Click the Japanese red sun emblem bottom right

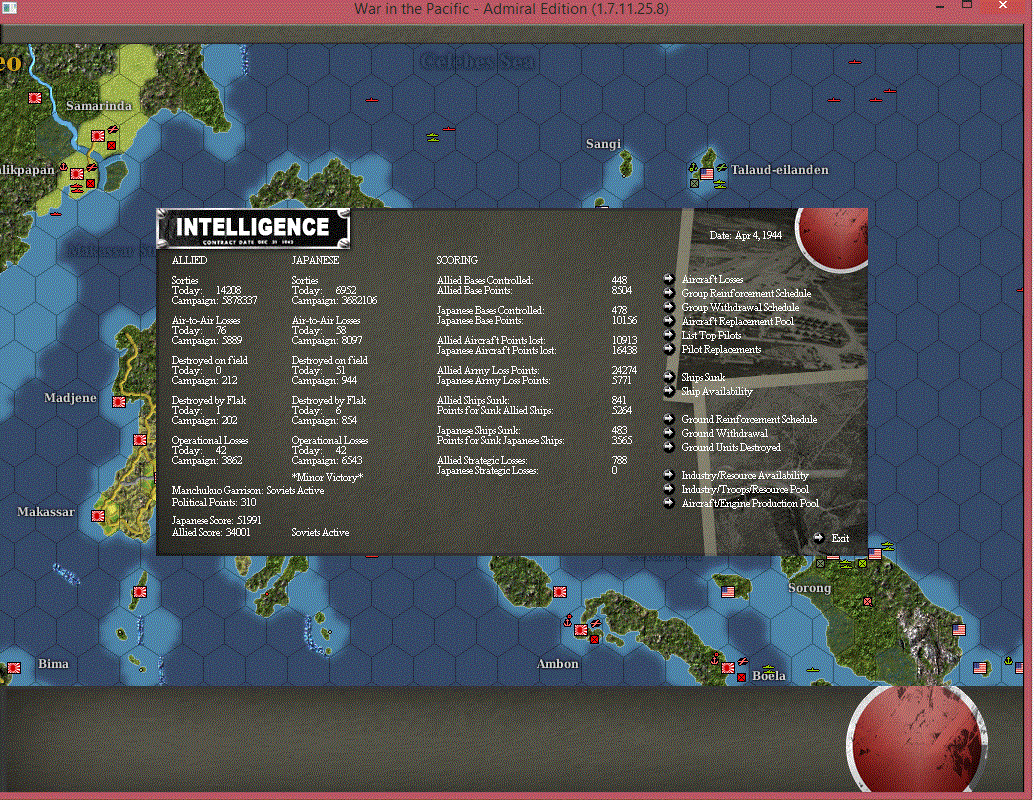(x=916, y=740)
